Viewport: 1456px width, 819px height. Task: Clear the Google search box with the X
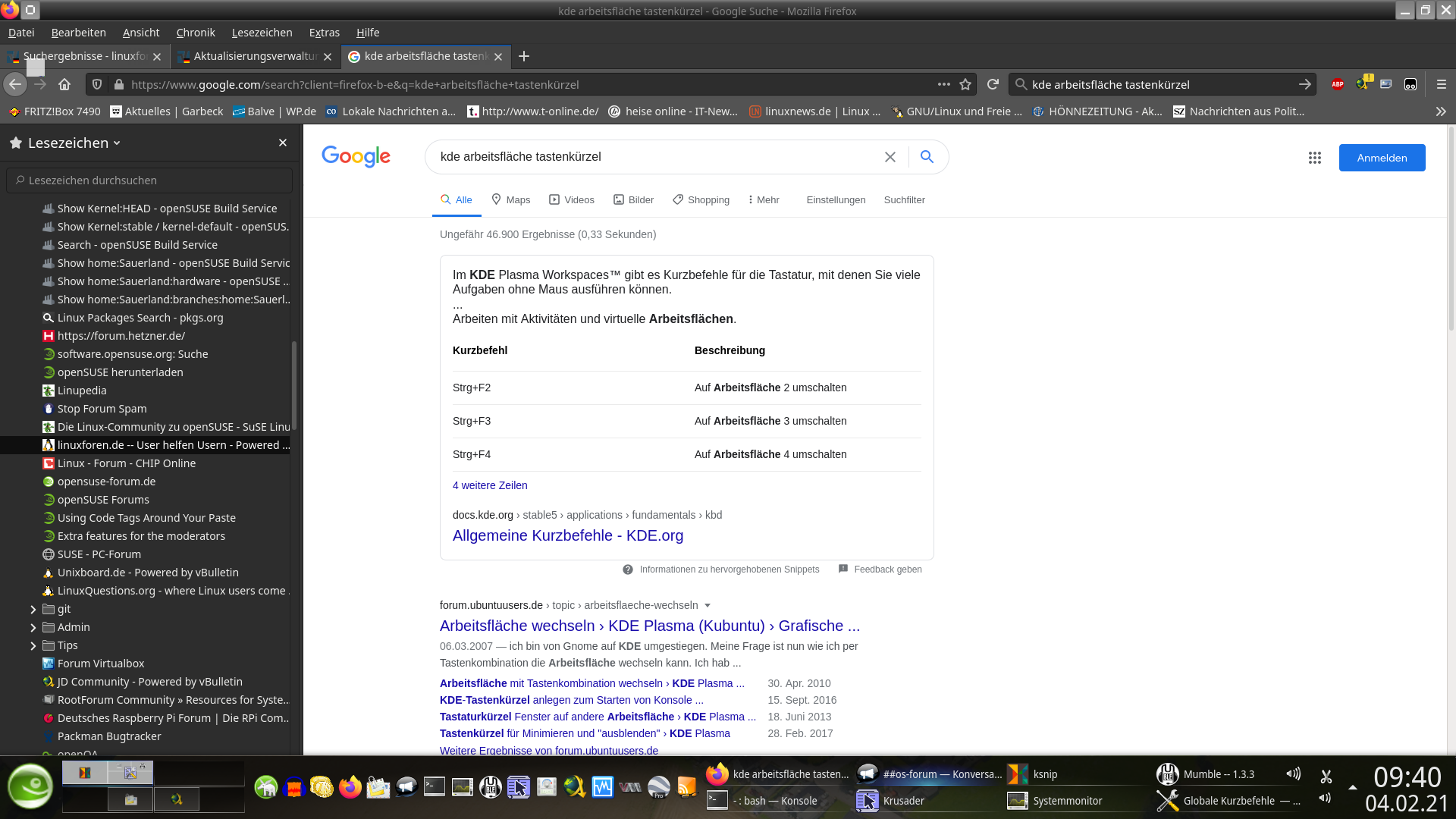[890, 157]
